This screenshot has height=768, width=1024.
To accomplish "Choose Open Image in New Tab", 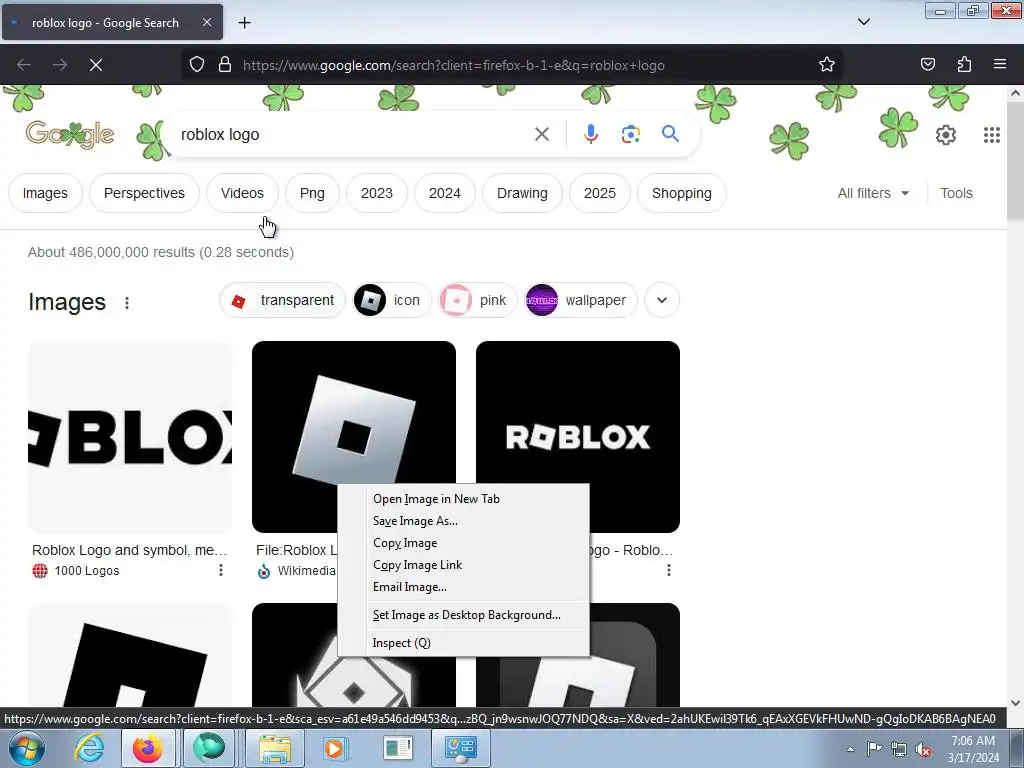I will click(463, 499).
